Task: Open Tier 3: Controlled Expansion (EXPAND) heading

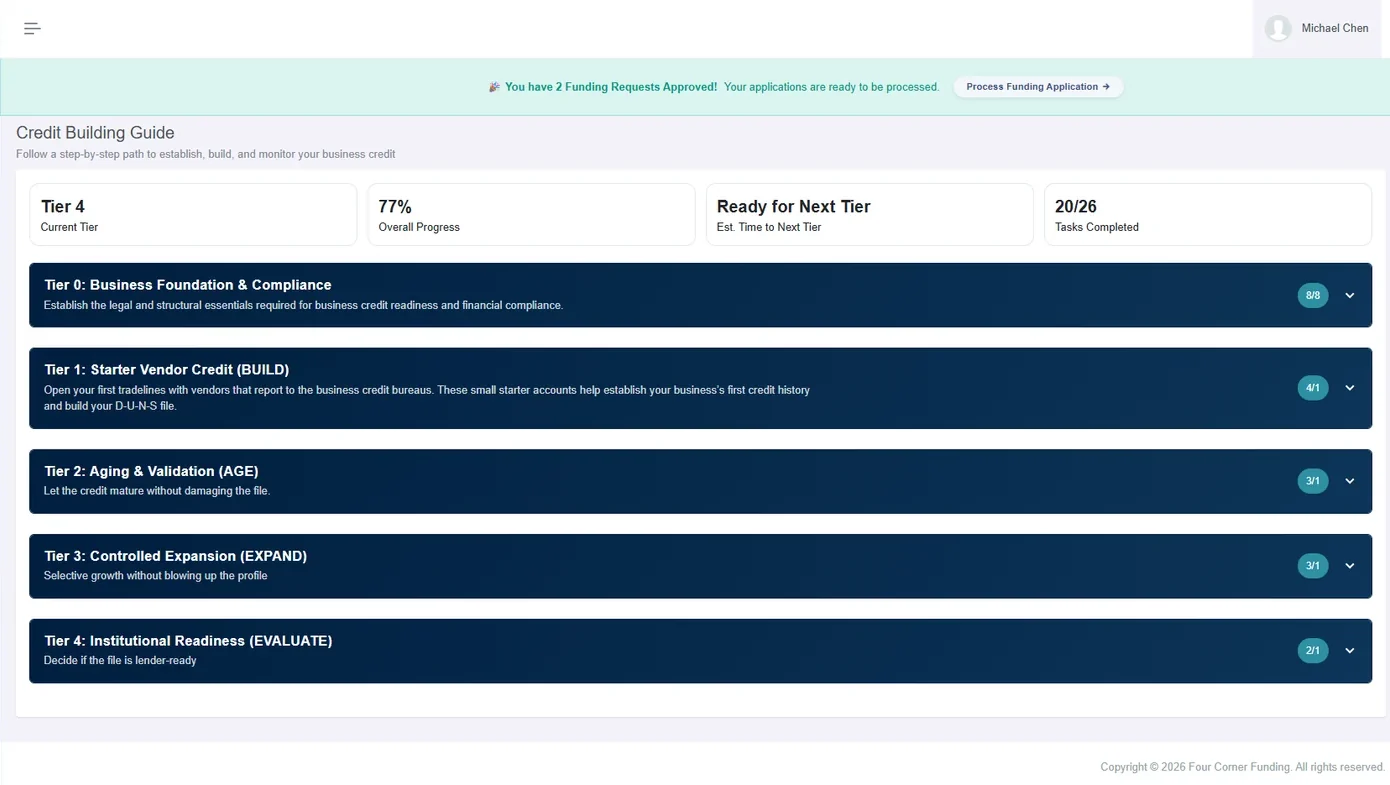Action: (x=176, y=556)
